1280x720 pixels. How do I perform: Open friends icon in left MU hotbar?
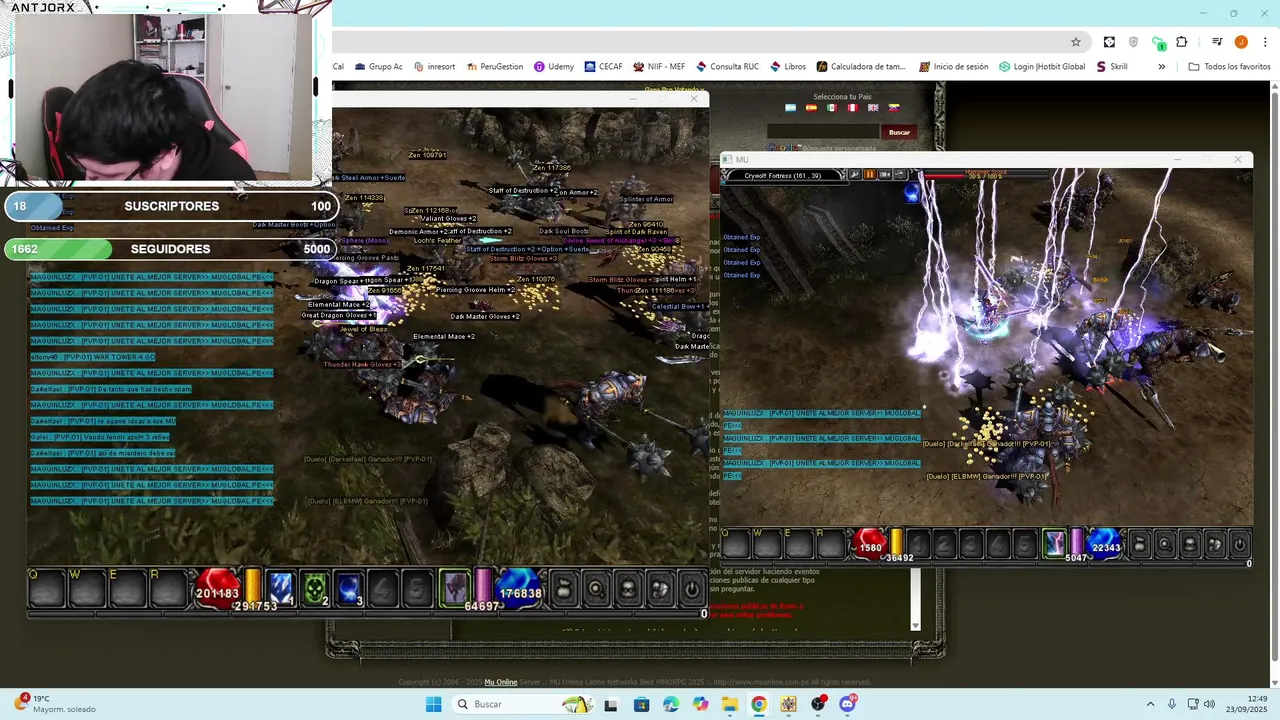(660, 589)
